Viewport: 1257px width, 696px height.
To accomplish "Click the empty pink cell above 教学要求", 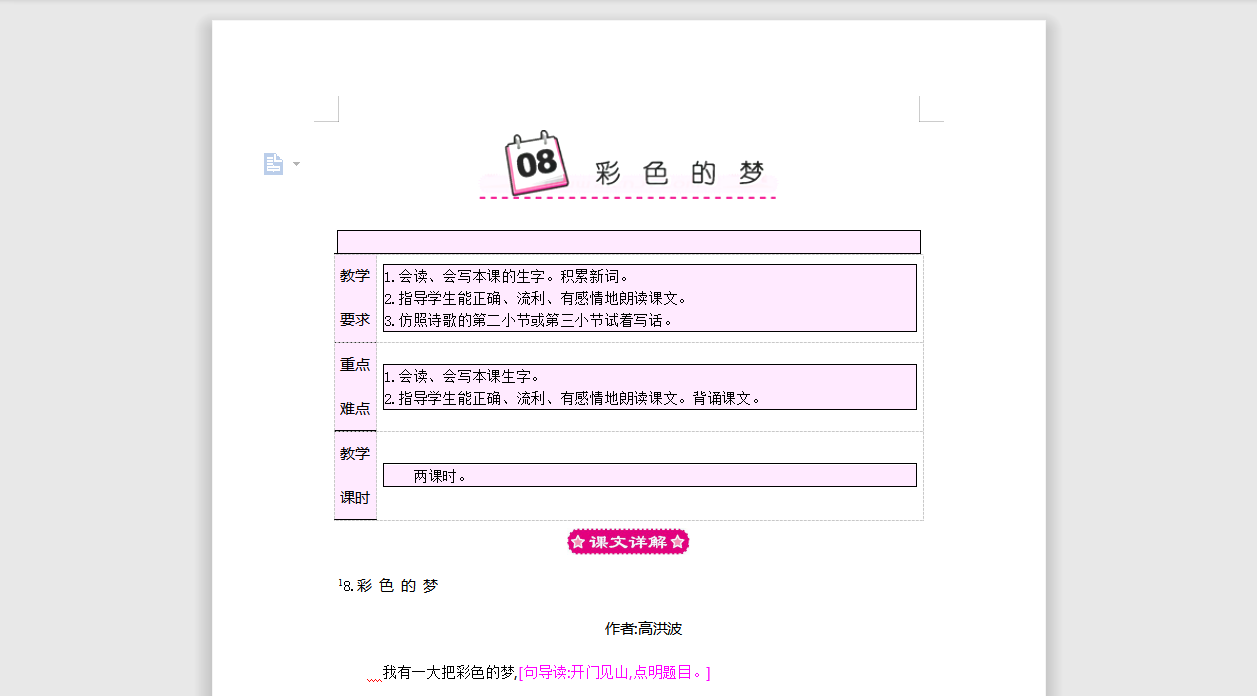I will 628,241.
